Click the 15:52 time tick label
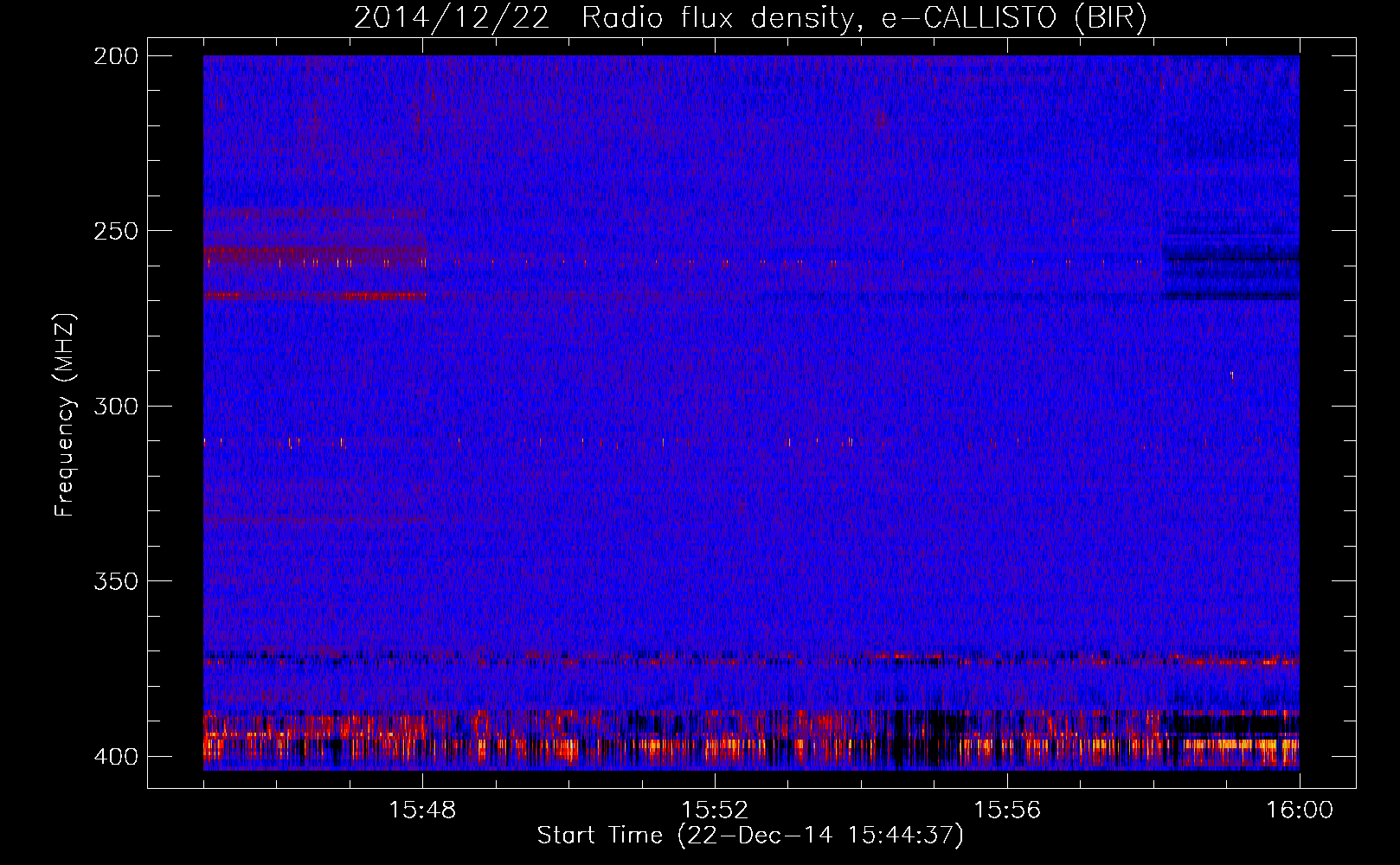1400x865 pixels. coord(715,811)
